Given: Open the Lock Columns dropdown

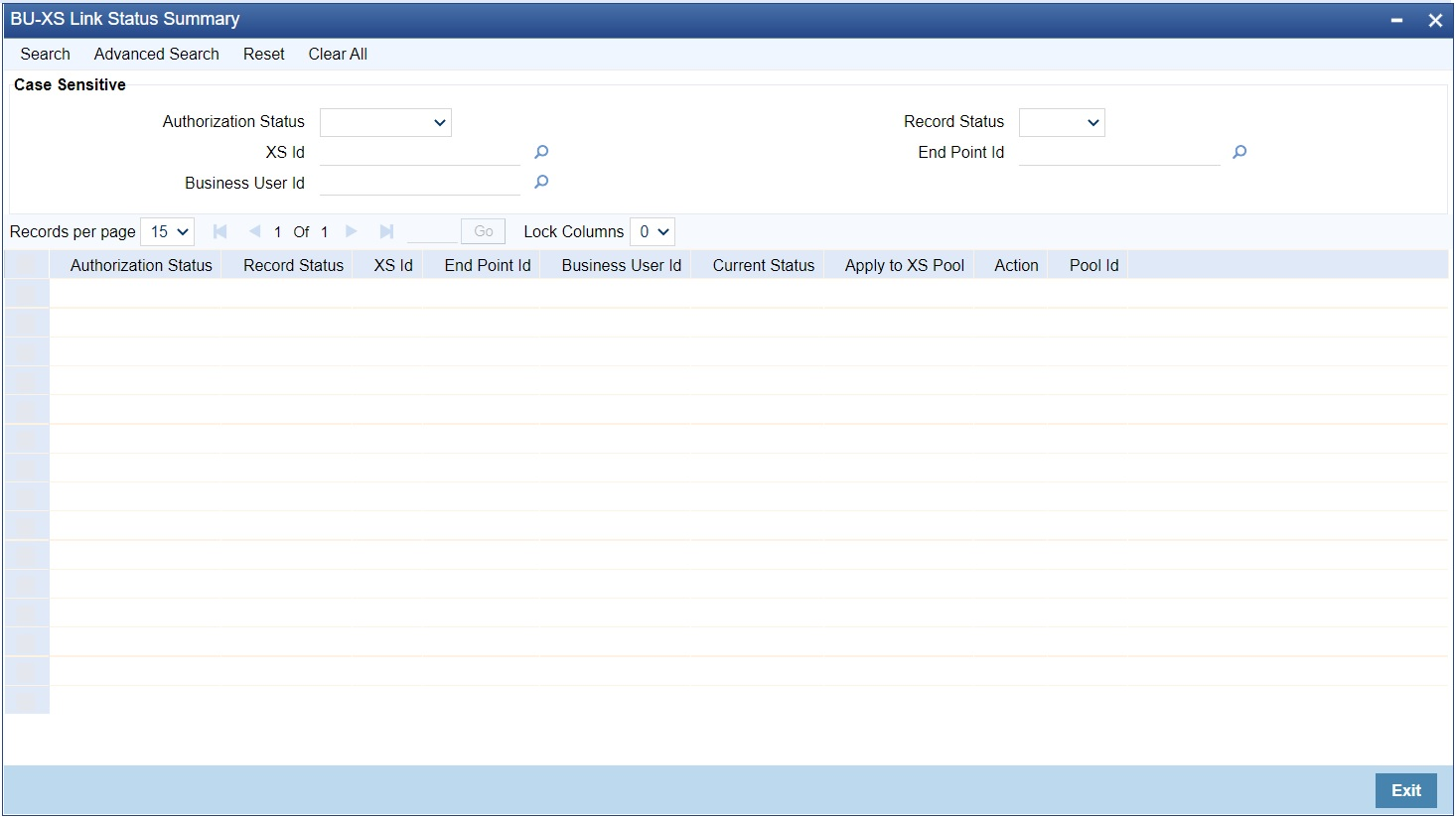Looking at the screenshot, I should point(653,231).
